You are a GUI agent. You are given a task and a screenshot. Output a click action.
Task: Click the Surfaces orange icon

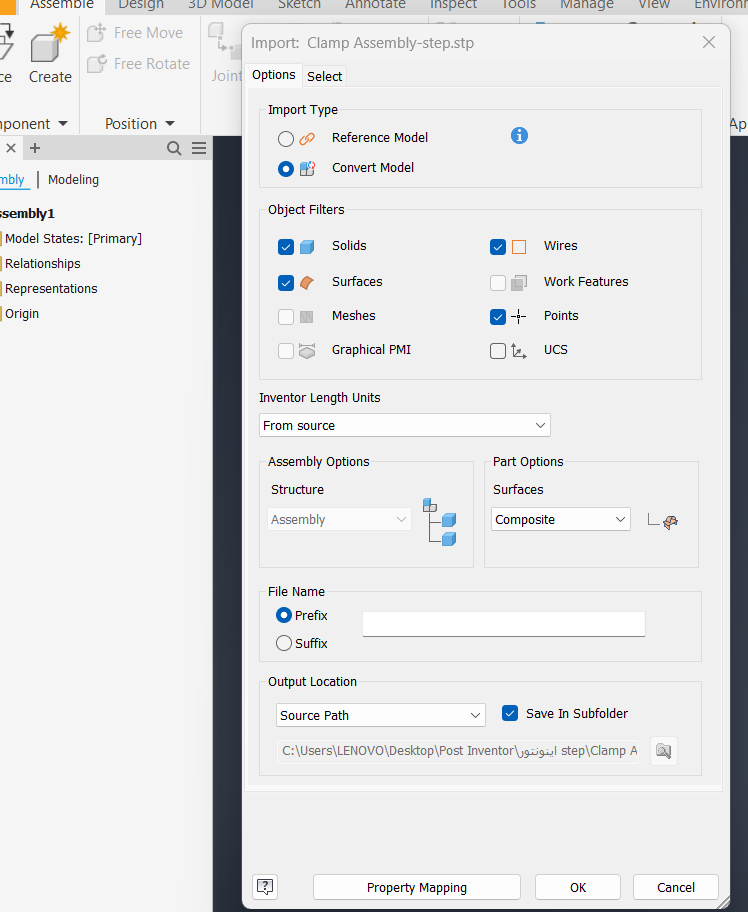tap(307, 283)
